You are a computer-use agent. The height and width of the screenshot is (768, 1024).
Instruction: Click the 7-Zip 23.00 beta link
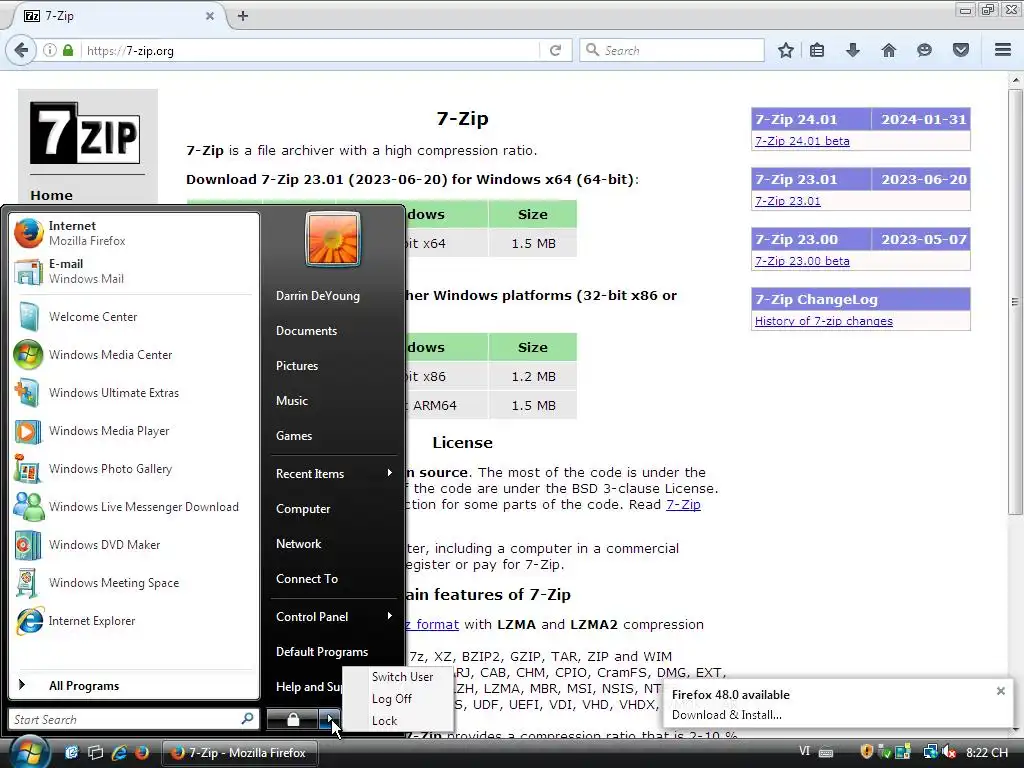click(802, 261)
